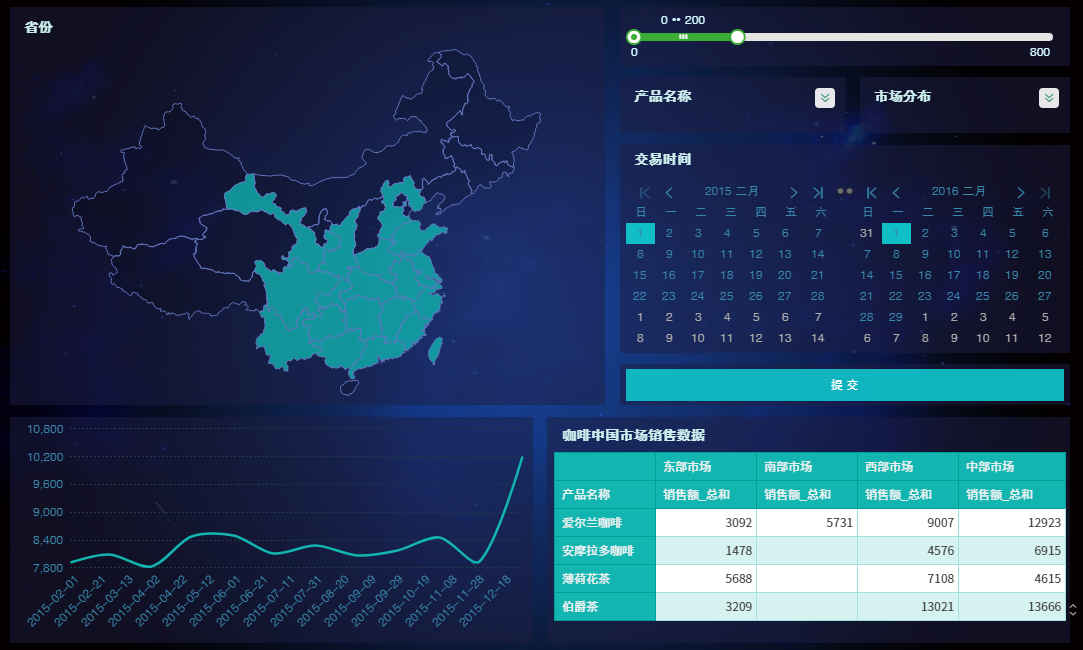Go to next month in 2015 calendar

(x=793, y=192)
